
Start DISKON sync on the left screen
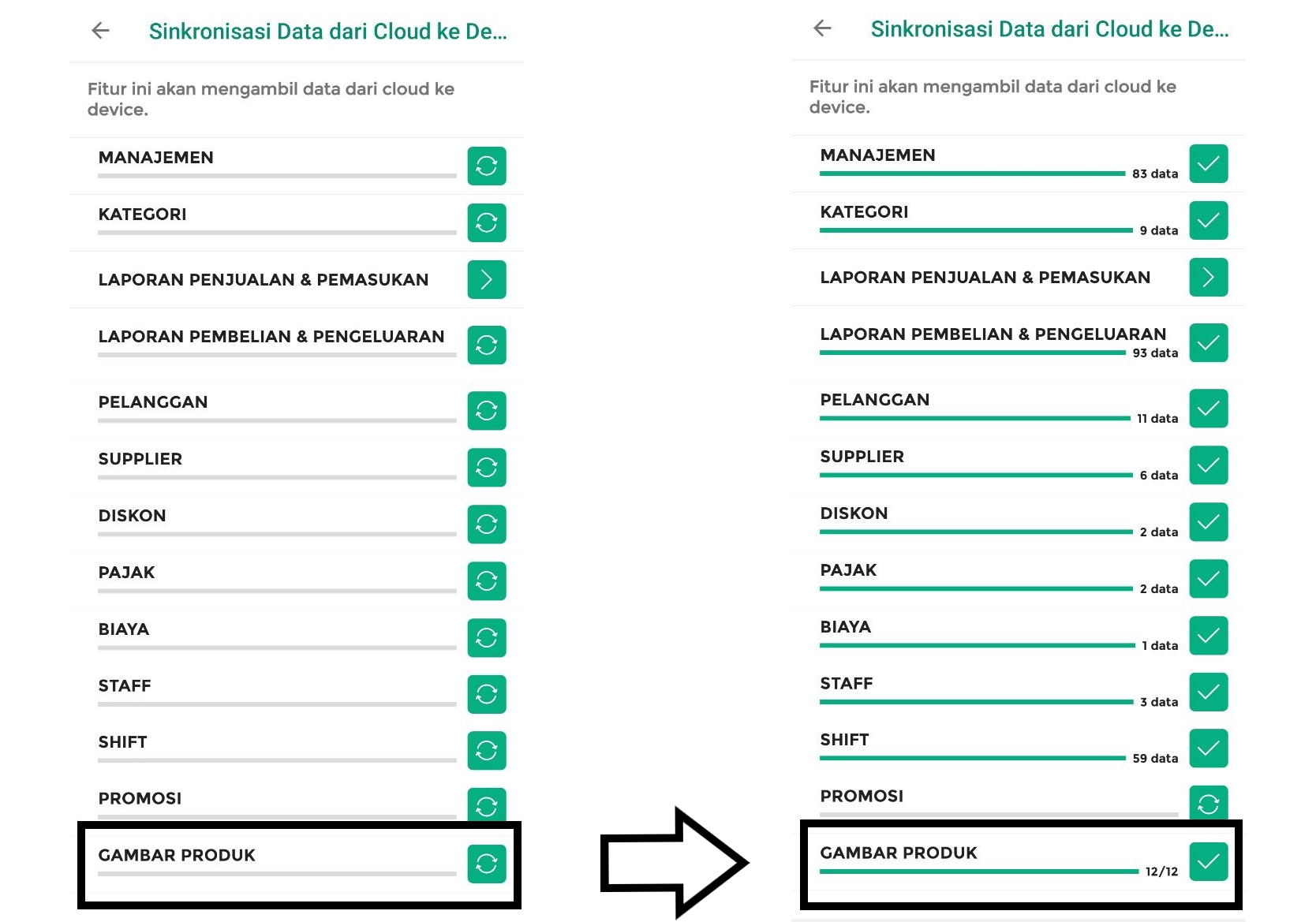pyautogui.click(x=486, y=524)
